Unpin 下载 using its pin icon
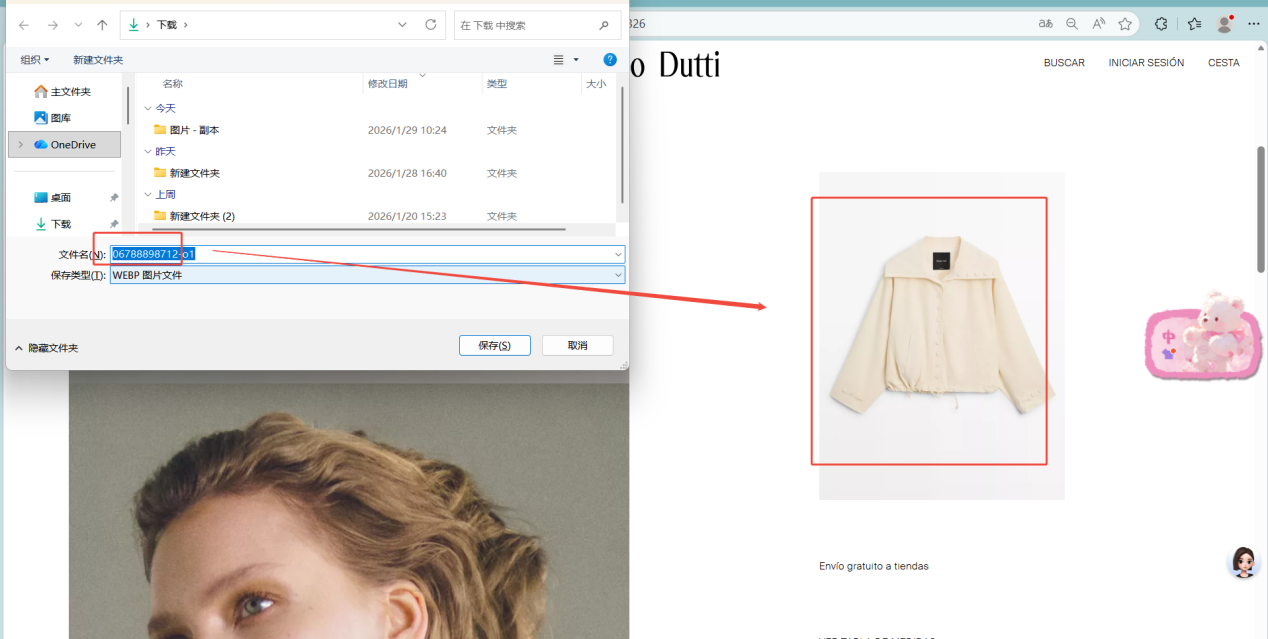The height and width of the screenshot is (639, 1268). coord(114,224)
